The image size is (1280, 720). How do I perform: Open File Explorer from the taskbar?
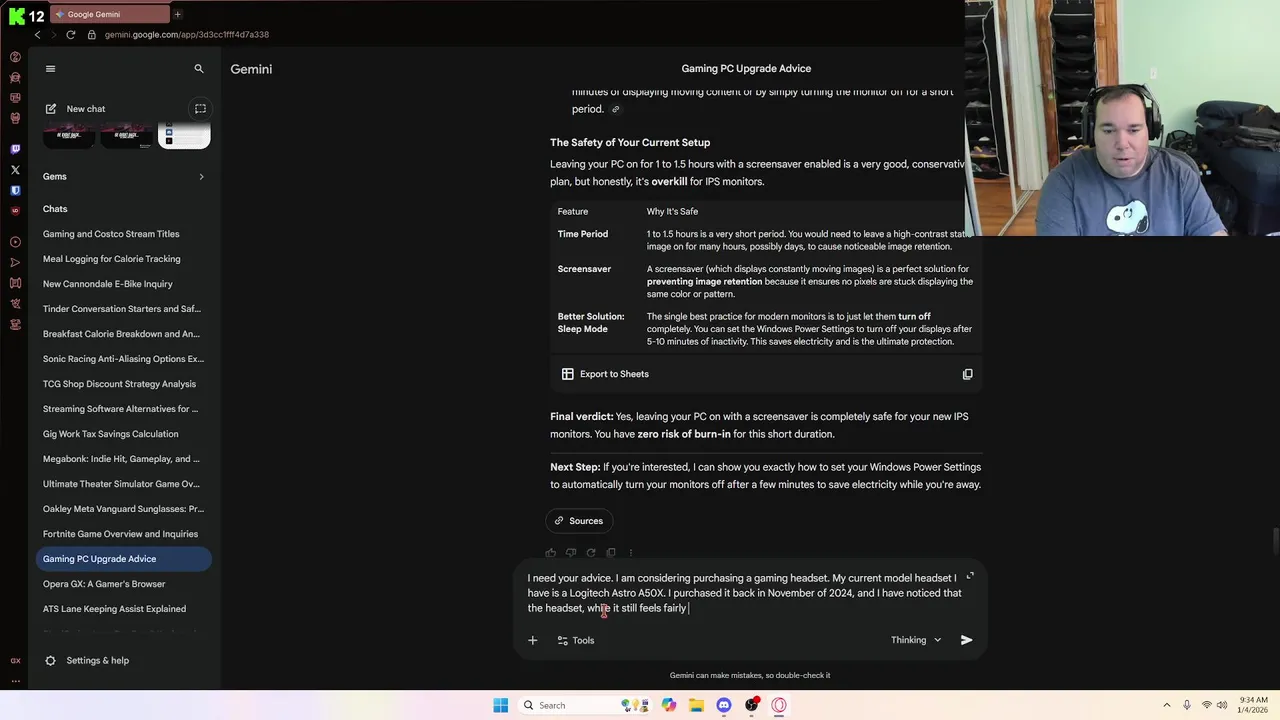point(696,705)
